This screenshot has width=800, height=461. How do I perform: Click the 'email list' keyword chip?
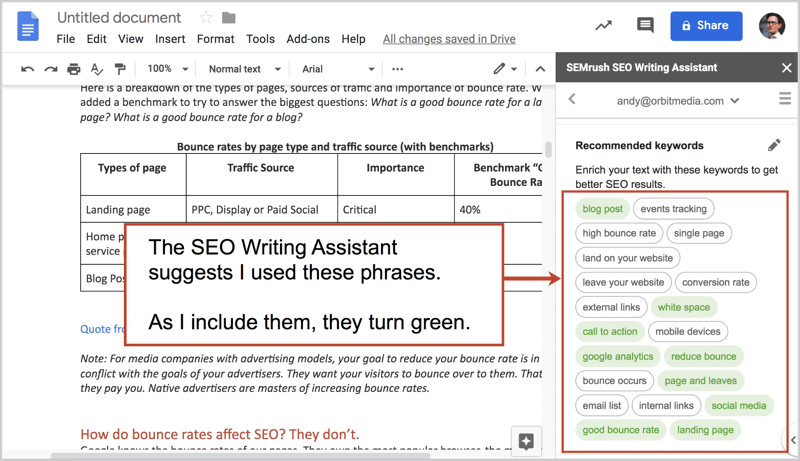tap(602, 405)
